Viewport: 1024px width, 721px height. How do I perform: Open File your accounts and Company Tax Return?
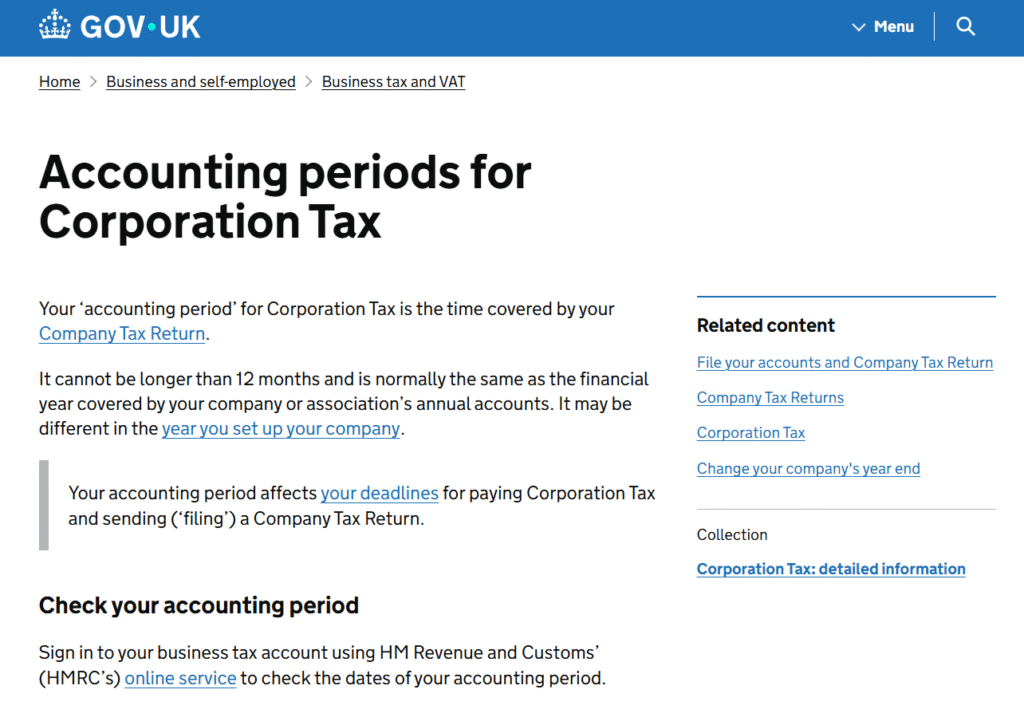(845, 363)
